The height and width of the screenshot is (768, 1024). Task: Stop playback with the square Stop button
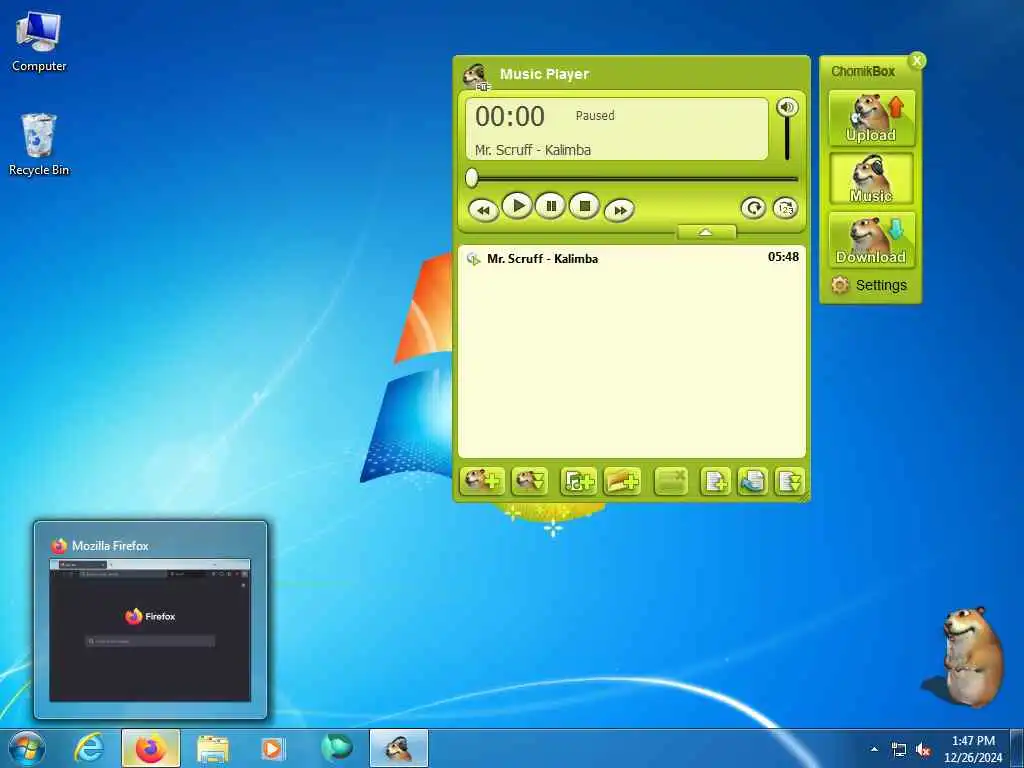coord(584,206)
